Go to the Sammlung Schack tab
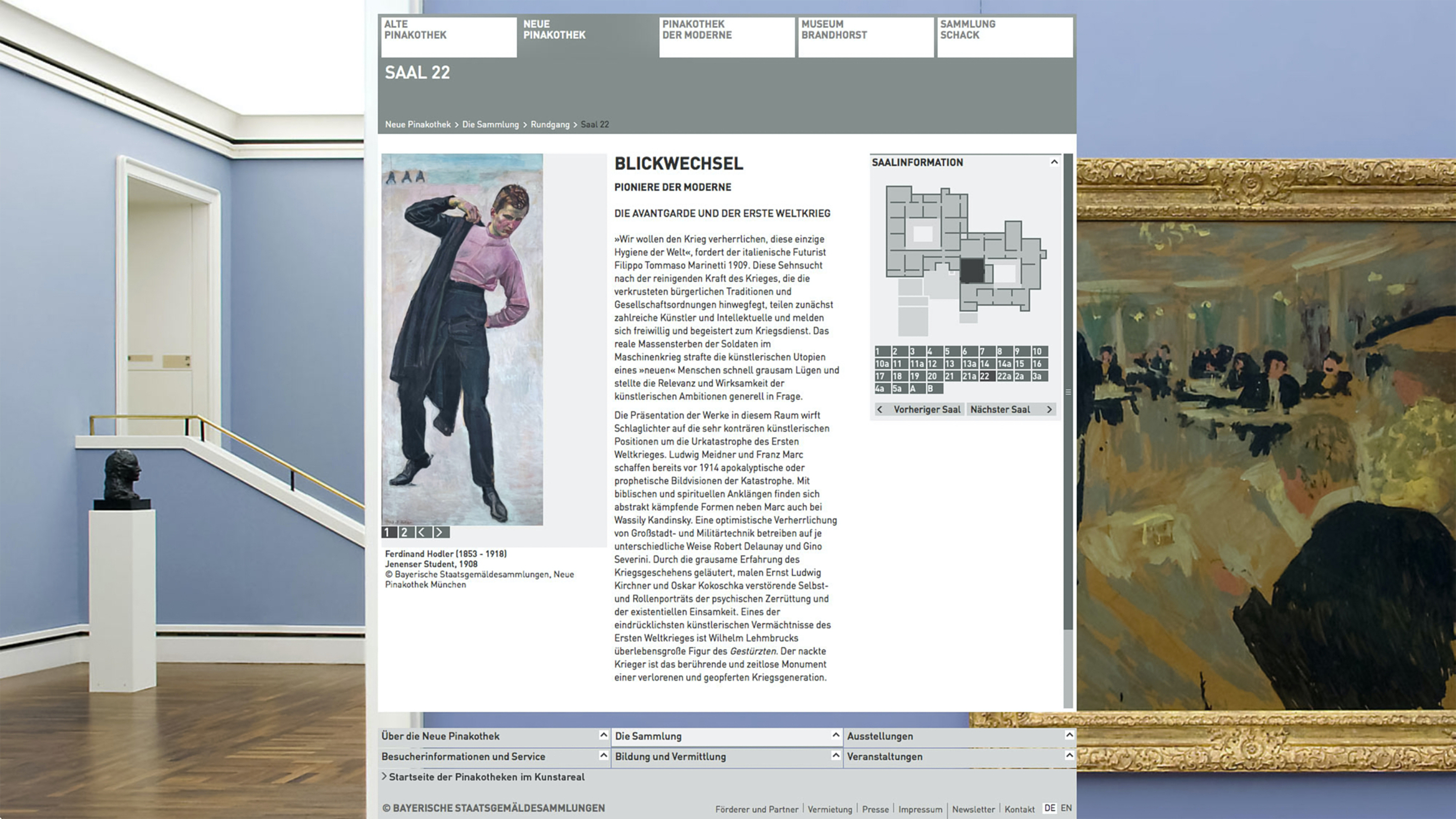 1005,37
